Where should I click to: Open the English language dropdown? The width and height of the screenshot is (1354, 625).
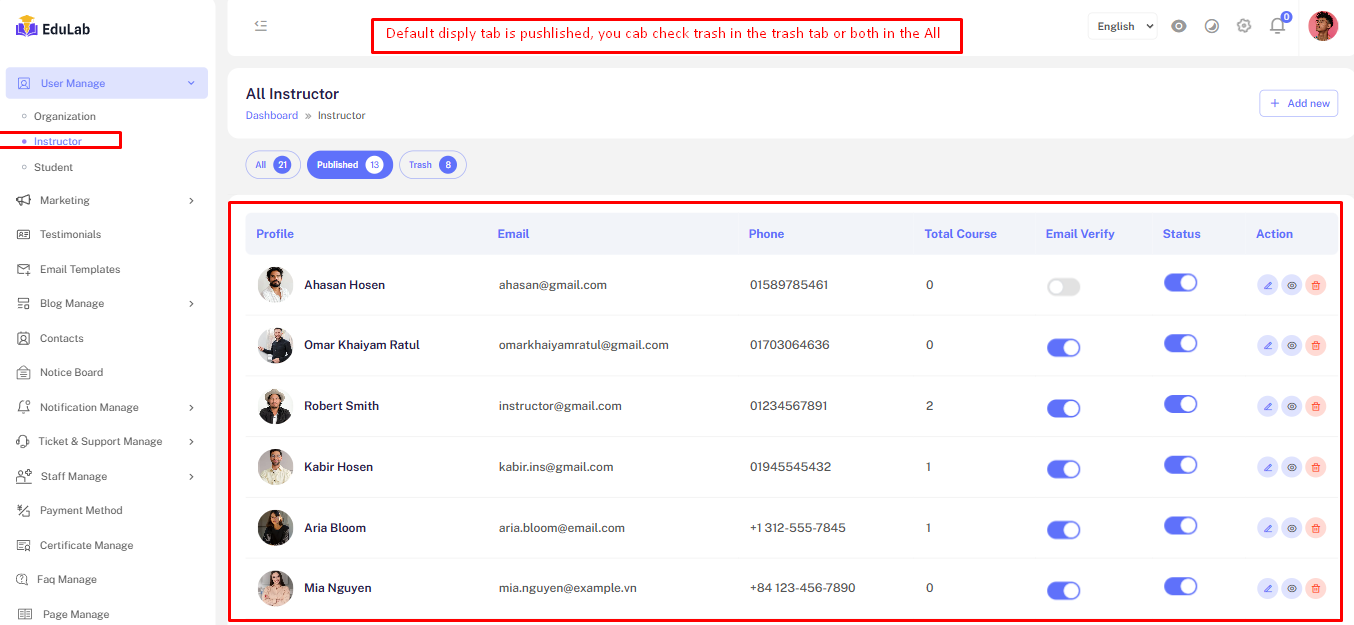click(x=1122, y=26)
